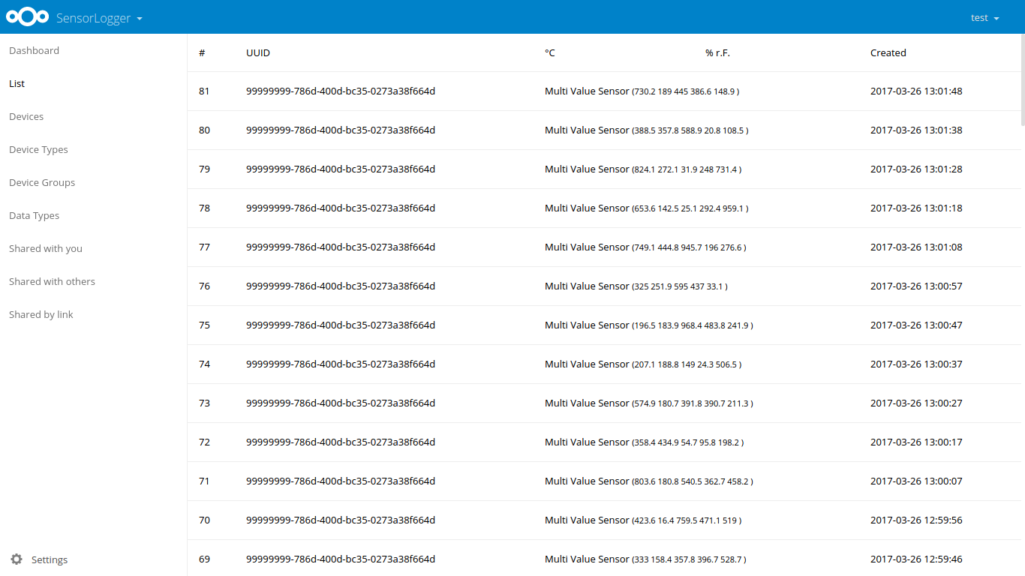The height and width of the screenshot is (576, 1025).
Task: Show items Shared with others
Action: [52, 281]
